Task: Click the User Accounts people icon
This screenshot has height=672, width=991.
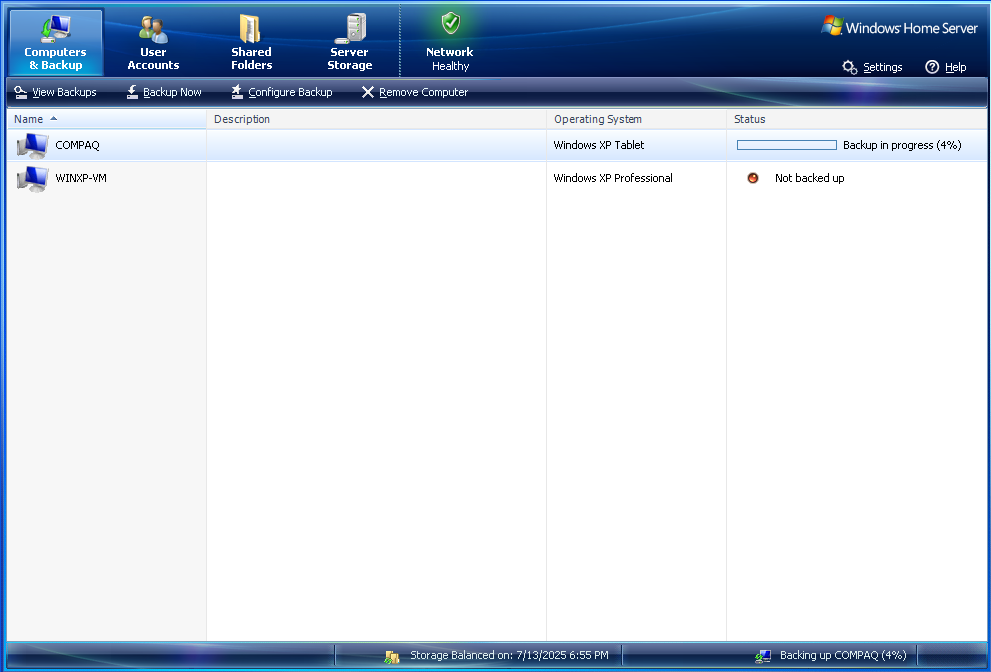Action: [153, 28]
